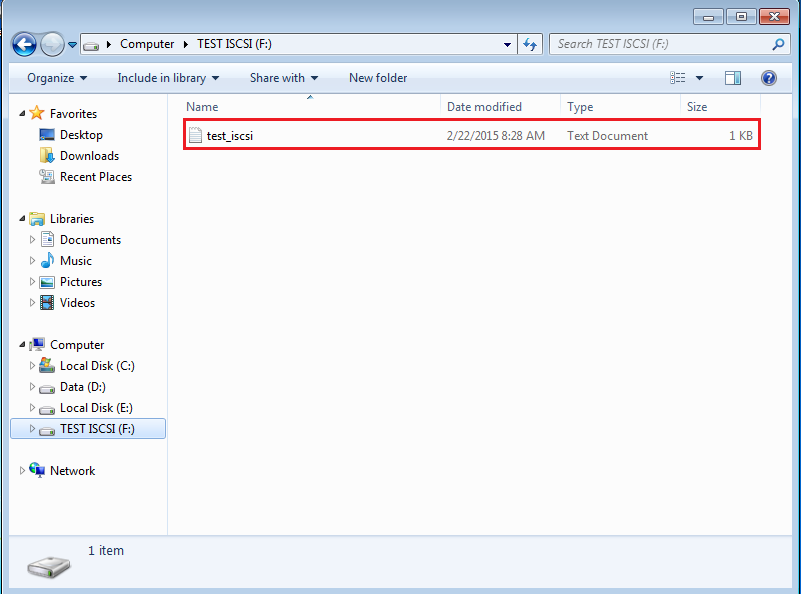The height and width of the screenshot is (594, 801).
Task: Collapse the Libraries group
Action: click(22, 219)
